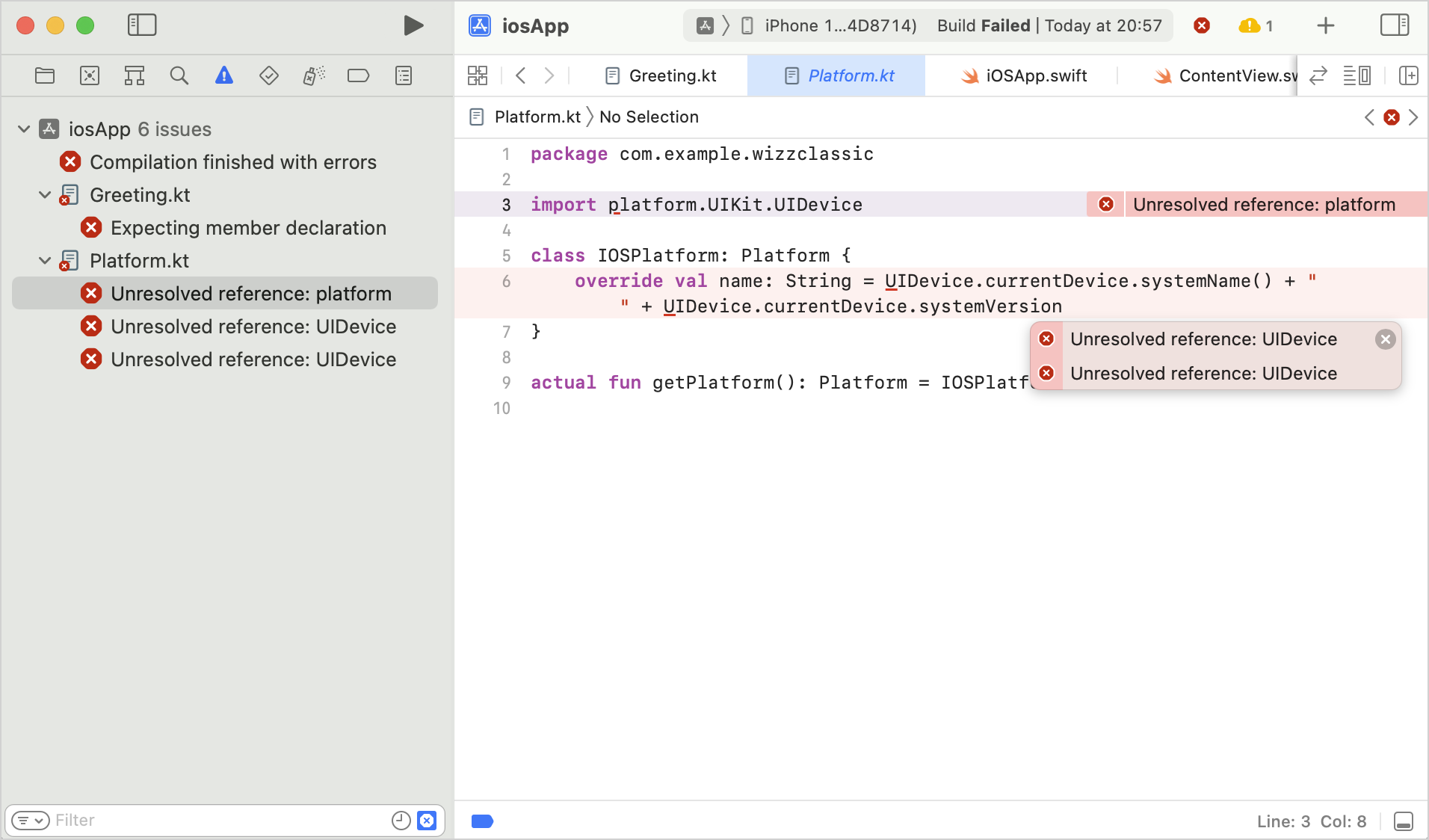Open the Issue navigator warning triangle
This screenshot has width=1429, height=840.
[223, 75]
